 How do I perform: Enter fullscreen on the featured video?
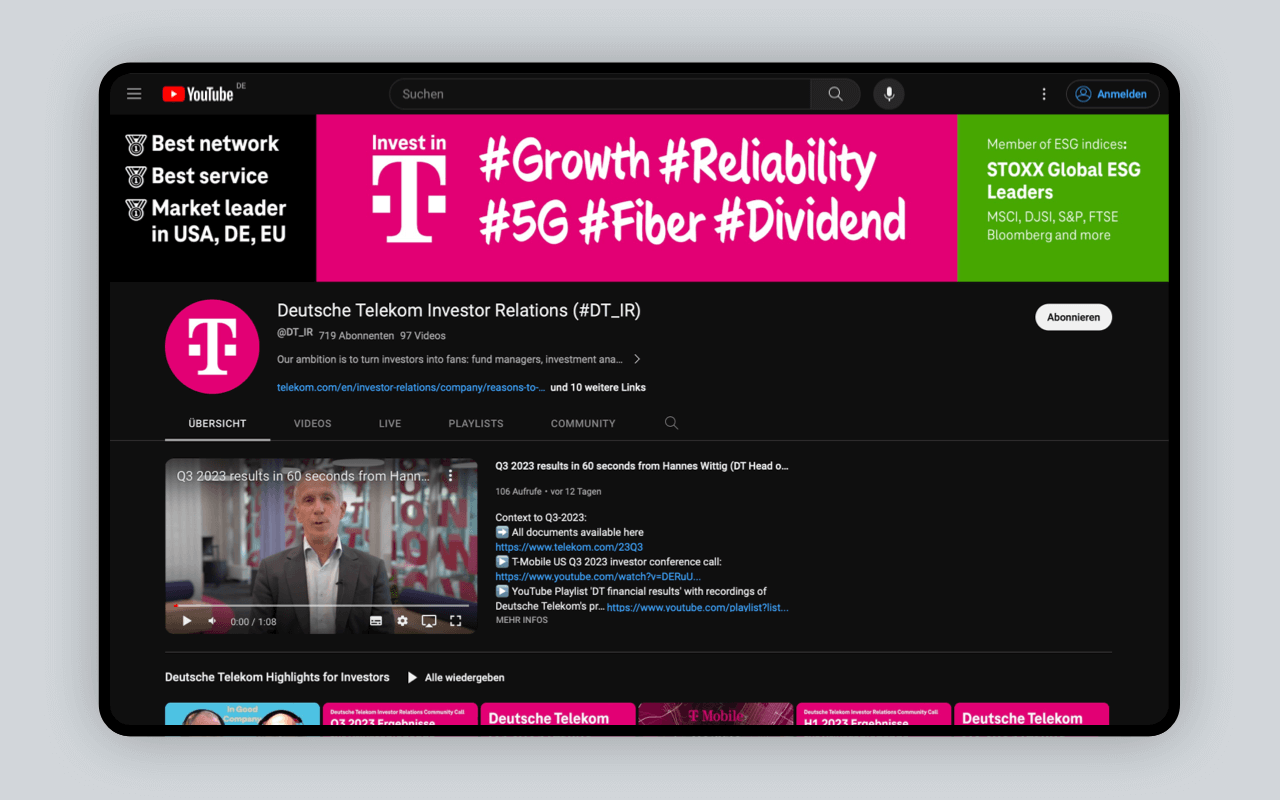(x=455, y=621)
